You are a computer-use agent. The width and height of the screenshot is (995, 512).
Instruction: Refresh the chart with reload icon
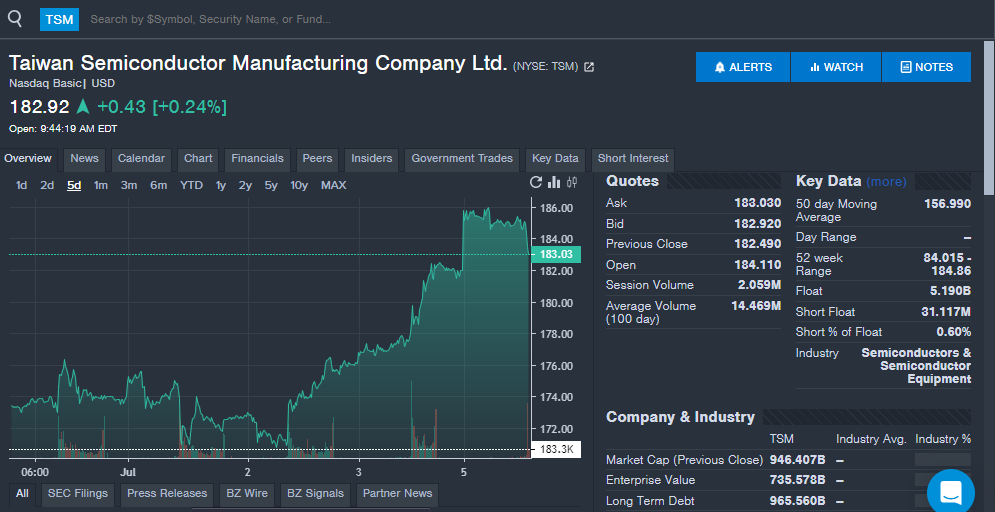pos(536,183)
